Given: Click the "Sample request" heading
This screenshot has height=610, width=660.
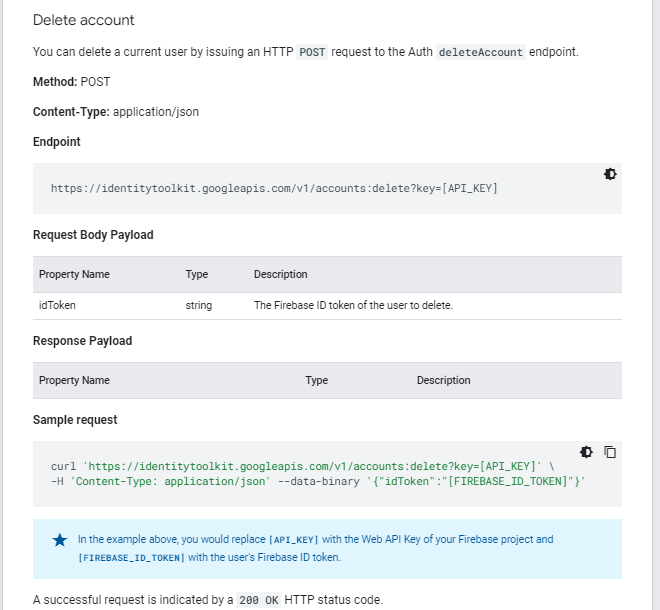Looking at the screenshot, I should 75,420.
